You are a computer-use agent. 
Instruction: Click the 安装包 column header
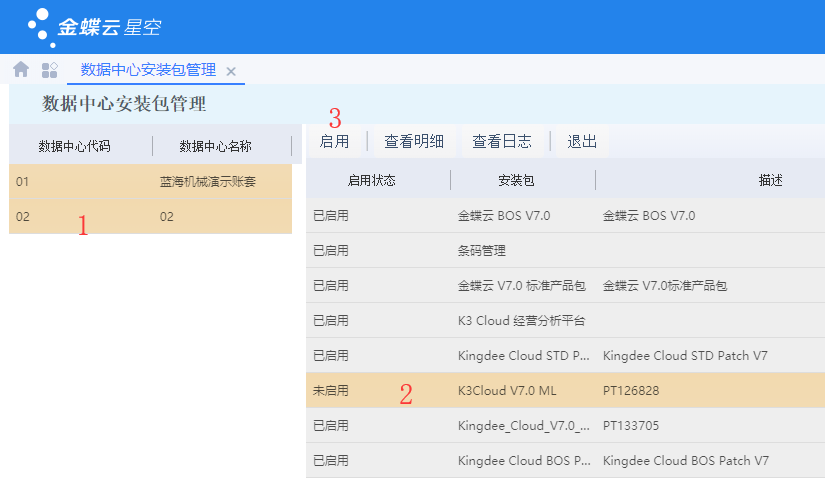click(x=516, y=180)
